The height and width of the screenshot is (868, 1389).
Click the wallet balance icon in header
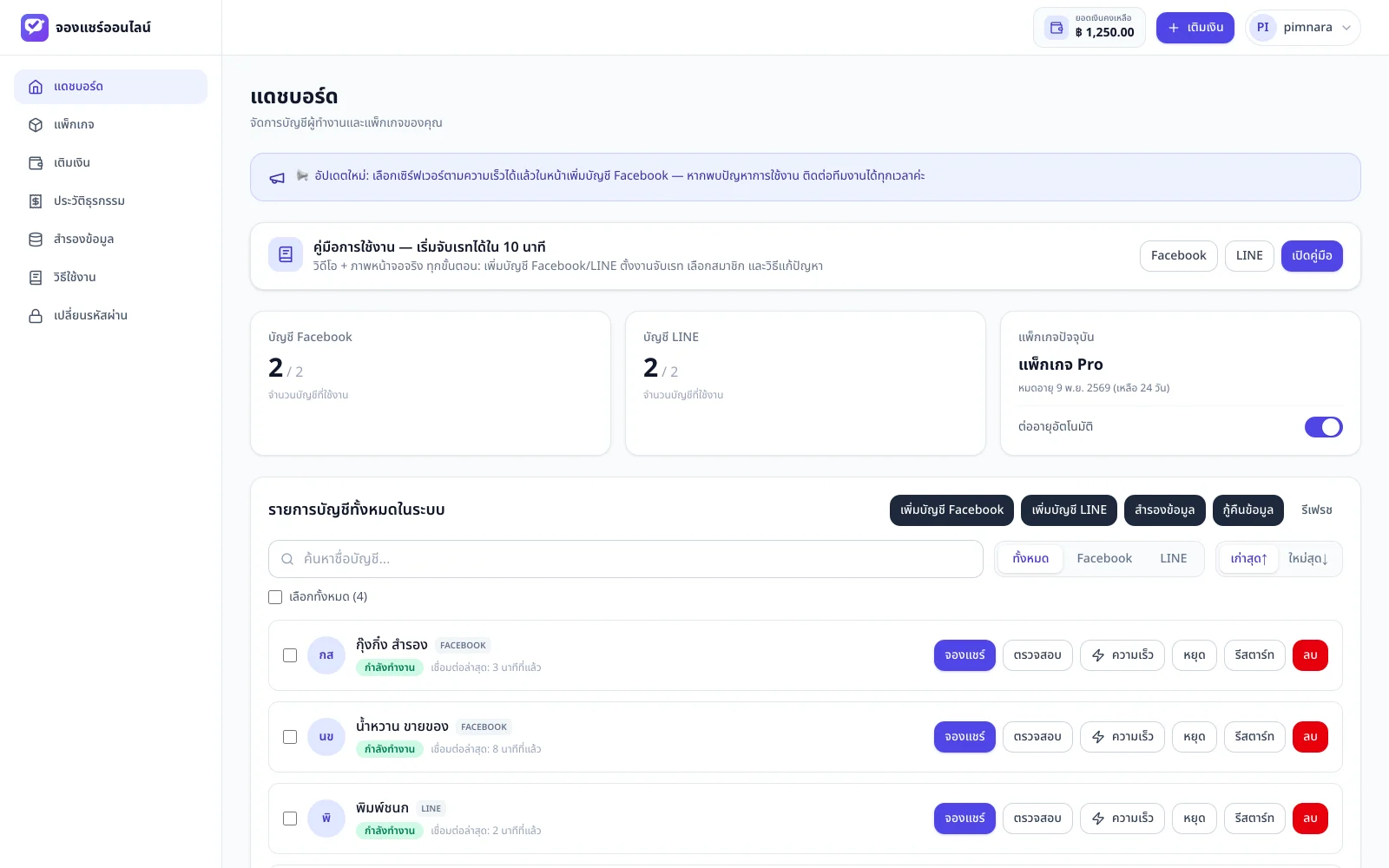pos(1057,28)
